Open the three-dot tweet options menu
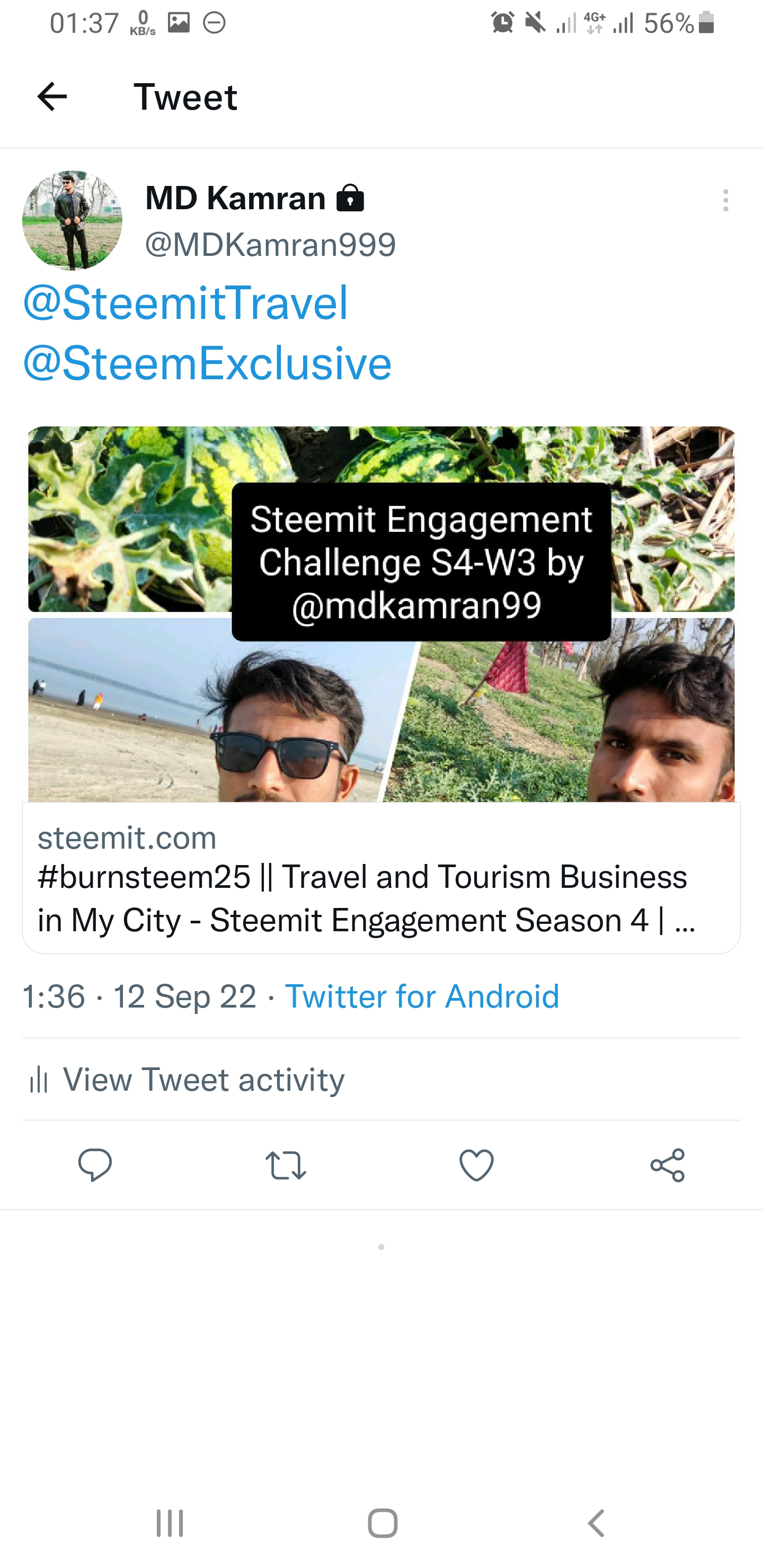The image size is (763, 1568). [x=725, y=200]
